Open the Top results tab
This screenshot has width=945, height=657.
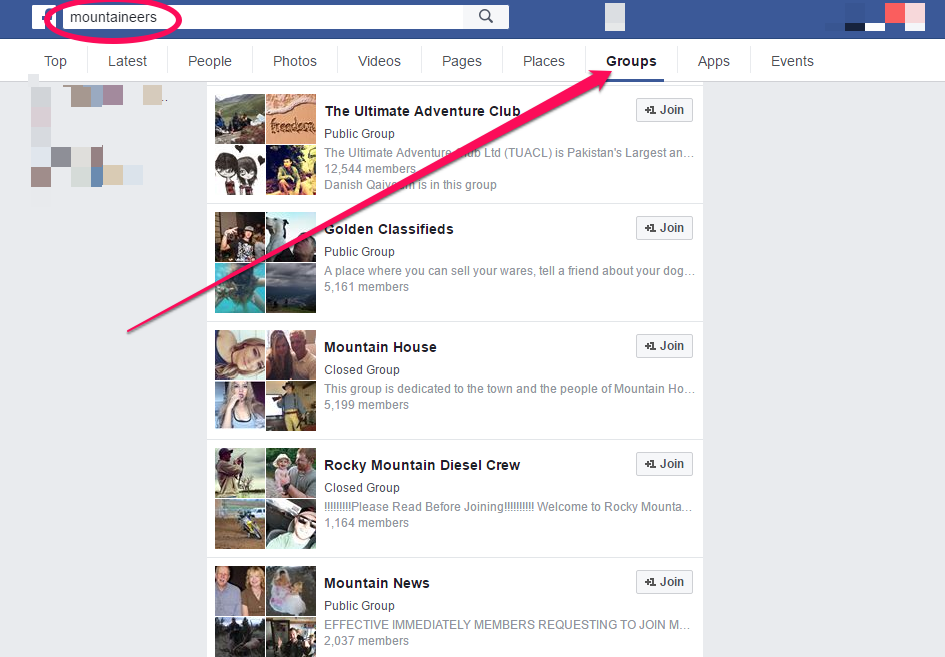click(55, 61)
